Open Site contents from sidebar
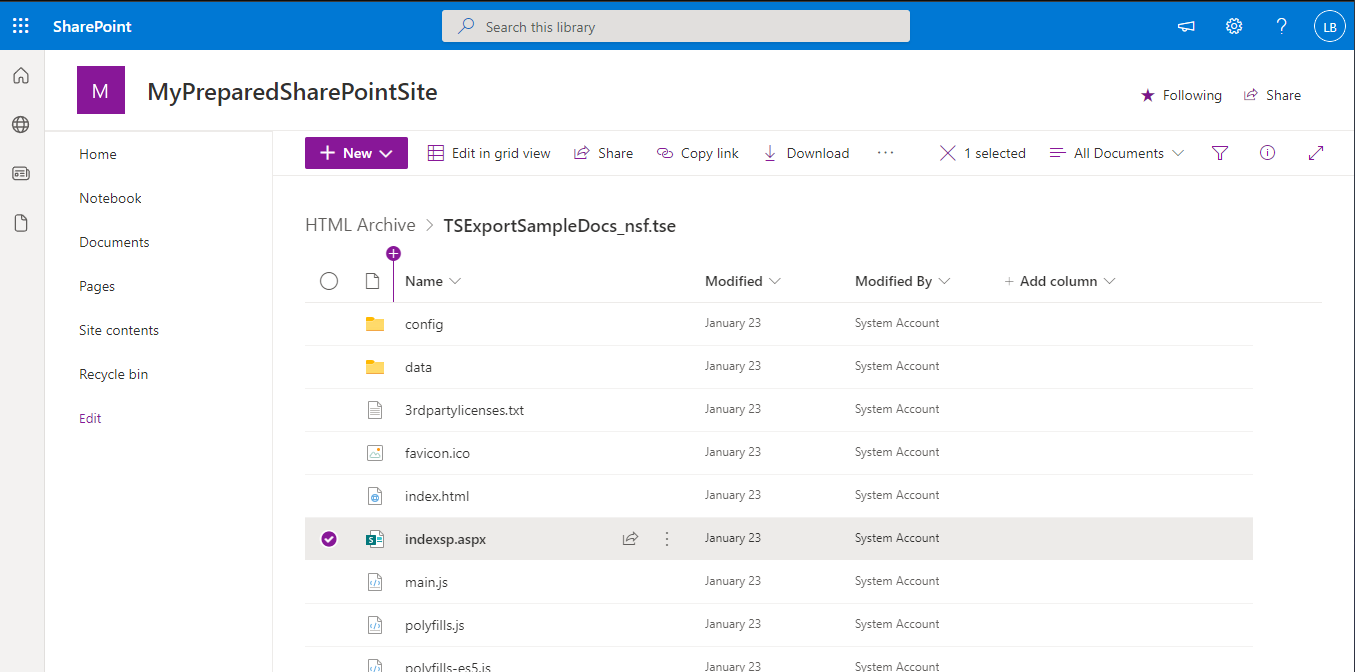The width and height of the screenshot is (1355, 672). (118, 329)
